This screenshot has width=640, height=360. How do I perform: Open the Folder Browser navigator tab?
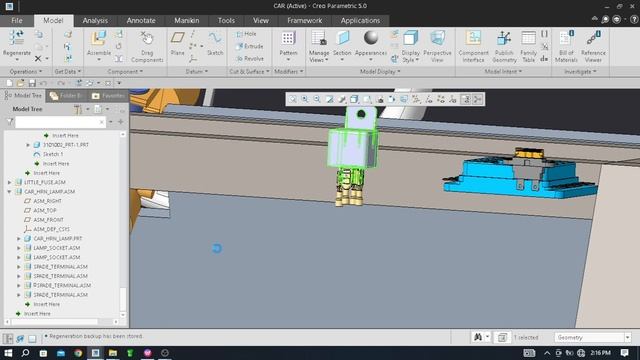tap(67, 96)
